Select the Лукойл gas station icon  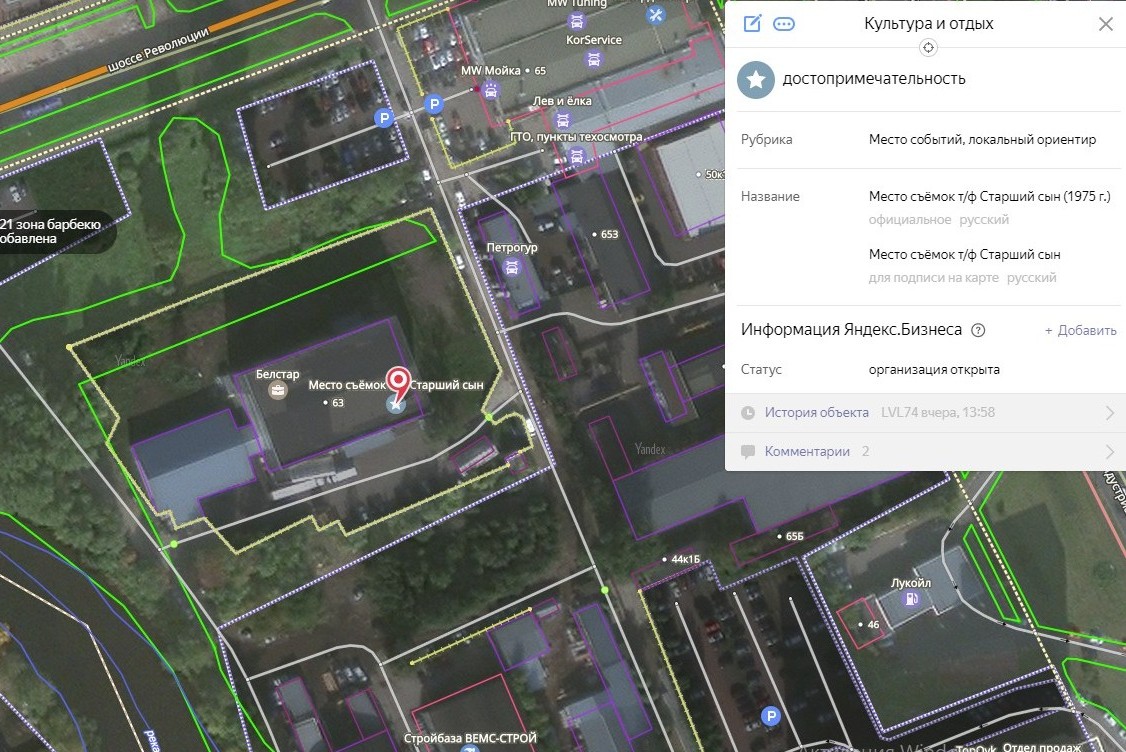(x=911, y=599)
